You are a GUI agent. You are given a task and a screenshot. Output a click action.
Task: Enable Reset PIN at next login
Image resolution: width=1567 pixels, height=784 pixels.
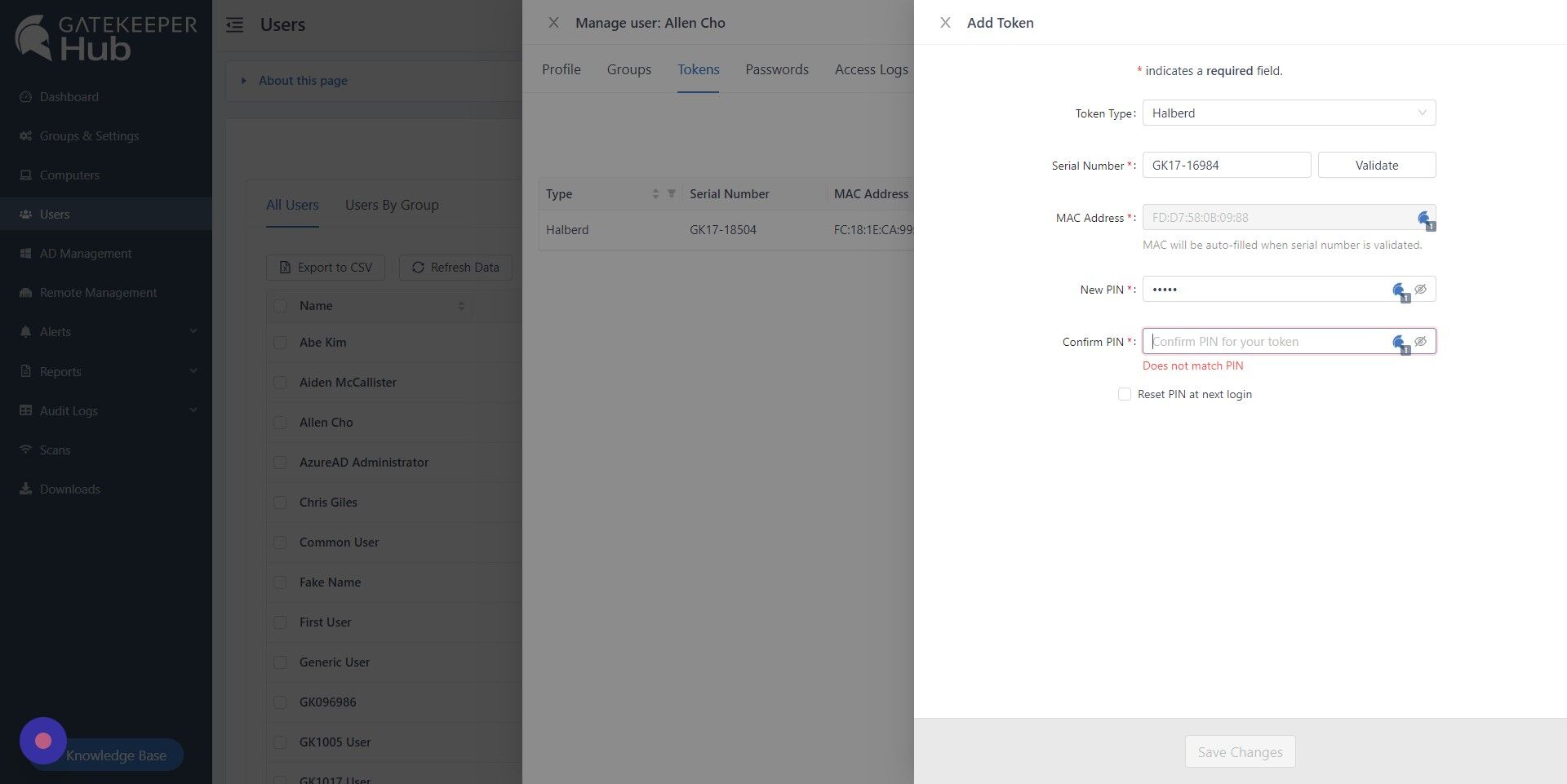click(1125, 394)
